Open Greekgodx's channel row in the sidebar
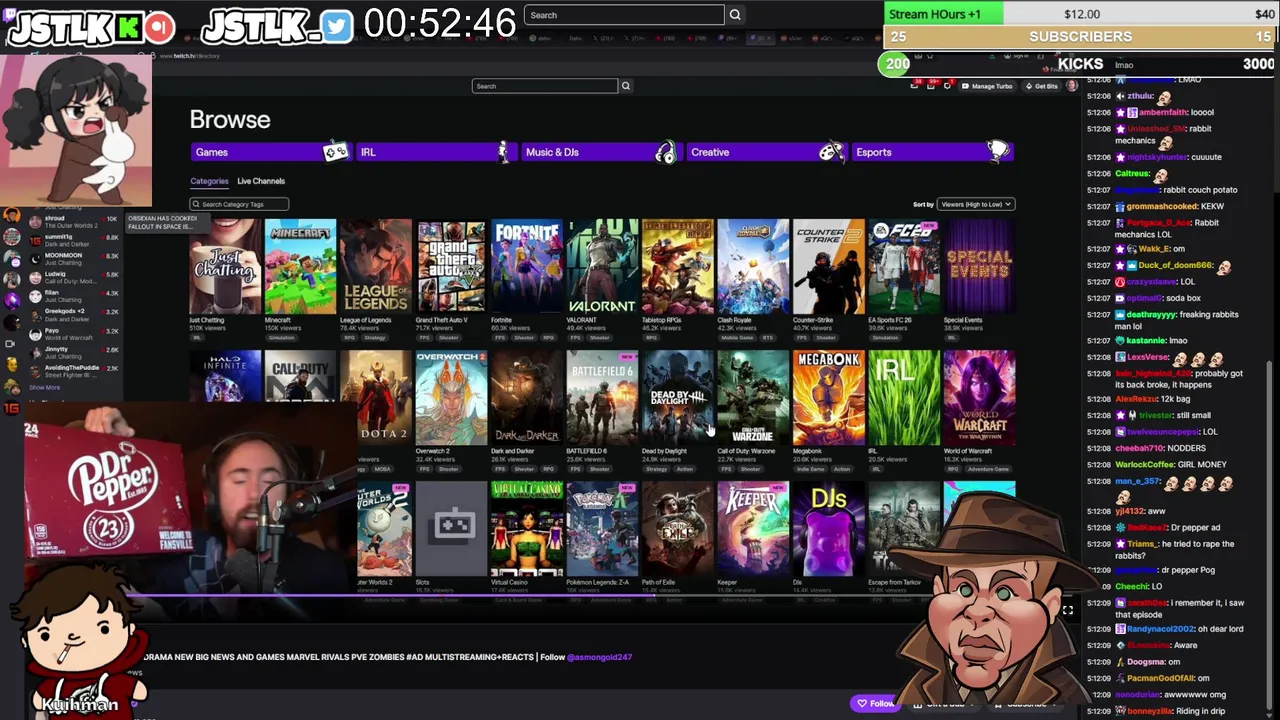1280x720 pixels. 75,314
